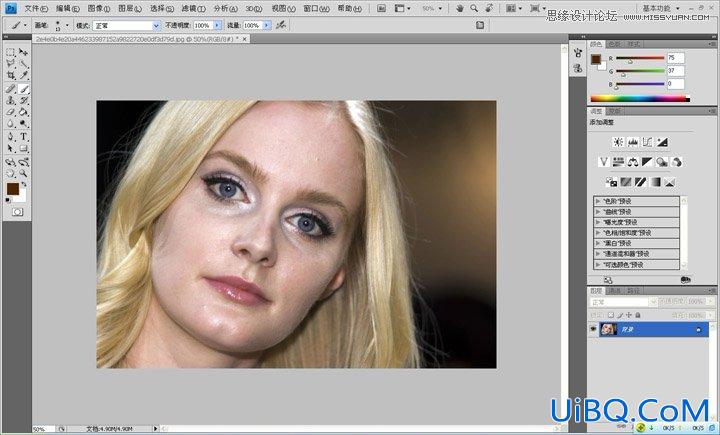This screenshot has width=720, height=435.
Task: Select the Move tool
Action: [x=23, y=52]
